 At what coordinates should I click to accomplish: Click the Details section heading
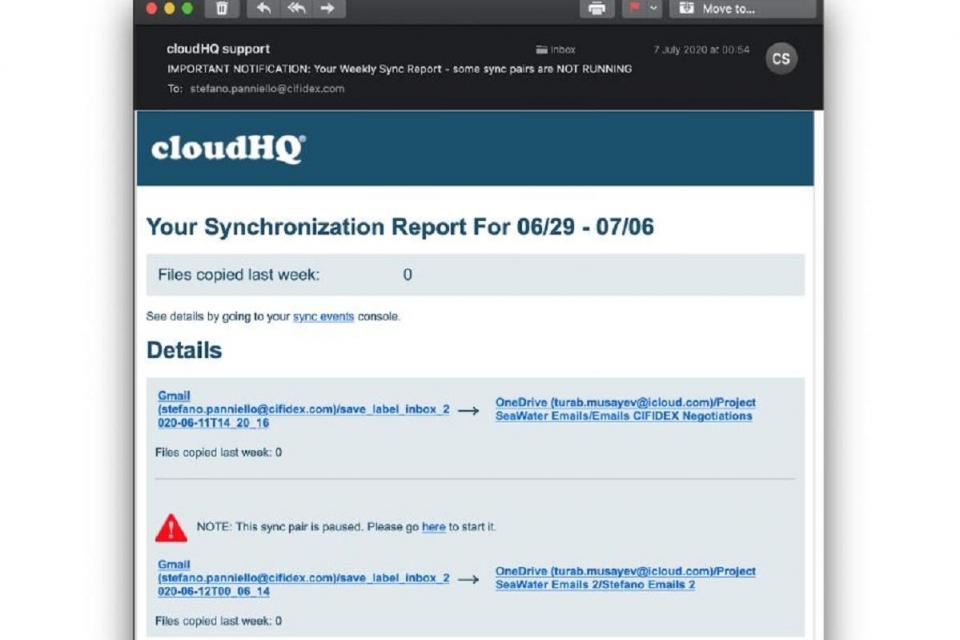(x=184, y=350)
